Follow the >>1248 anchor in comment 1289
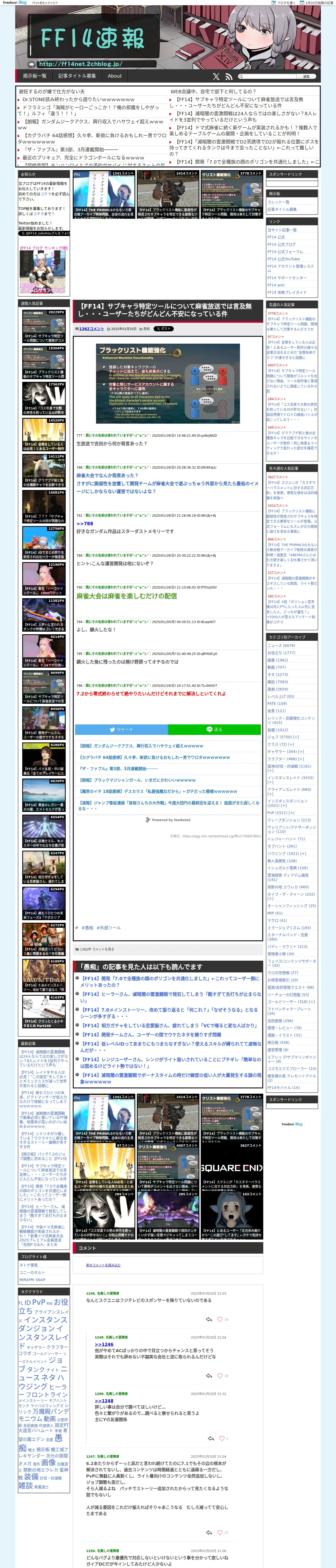 104,1400
